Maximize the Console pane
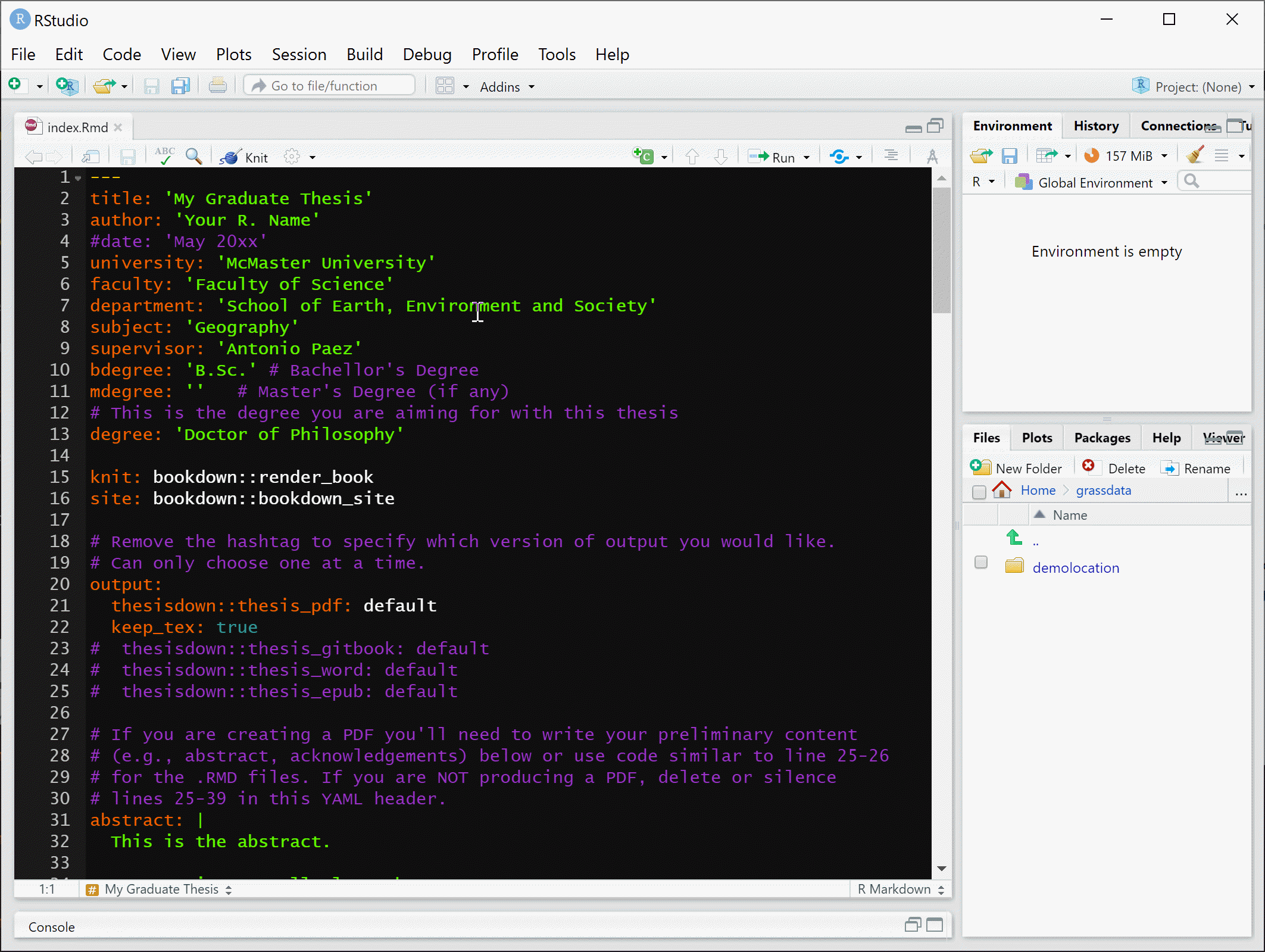The height and width of the screenshot is (952, 1265). tap(935, 925)
